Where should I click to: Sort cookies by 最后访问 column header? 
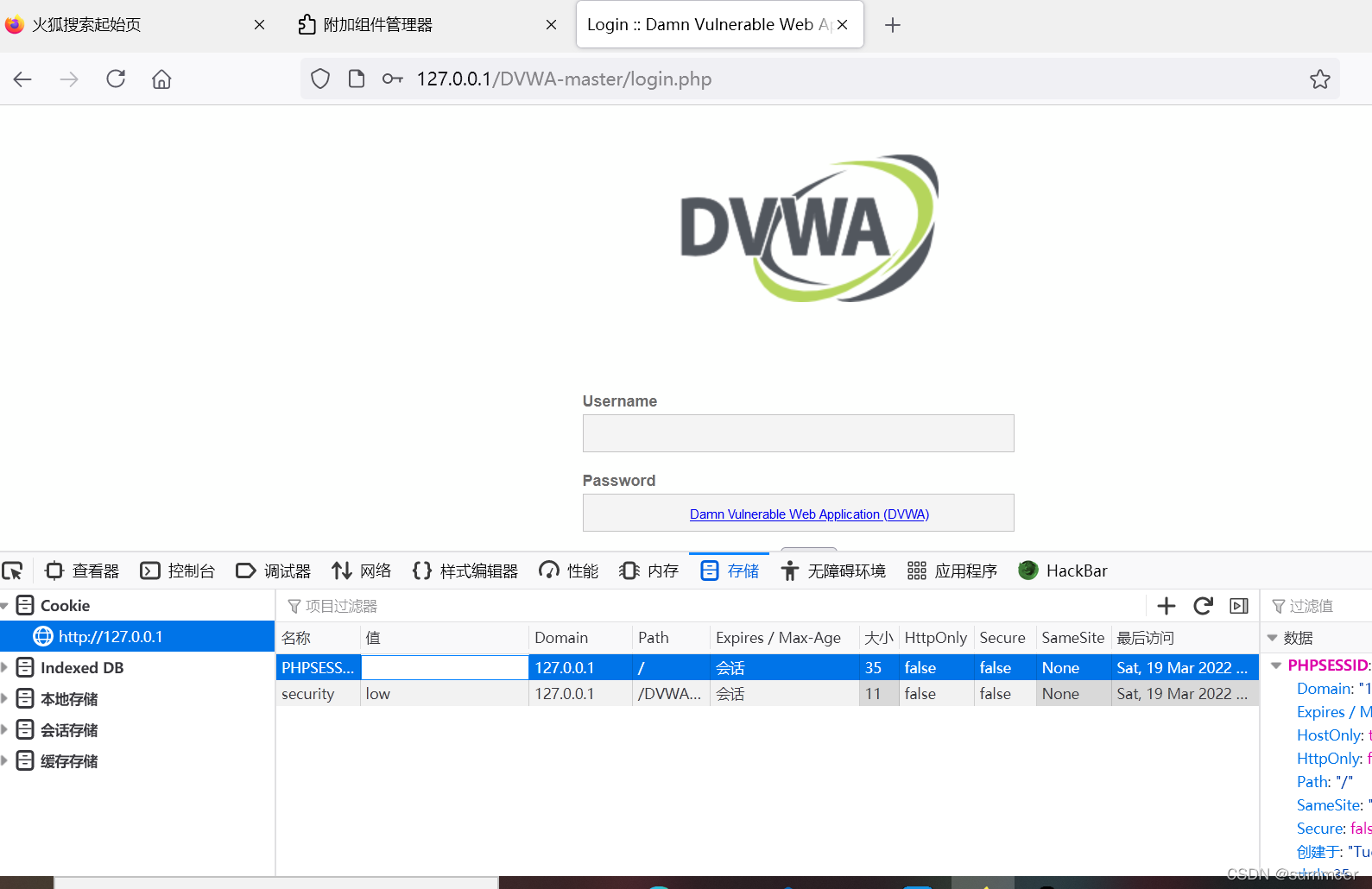(1185, 638)
